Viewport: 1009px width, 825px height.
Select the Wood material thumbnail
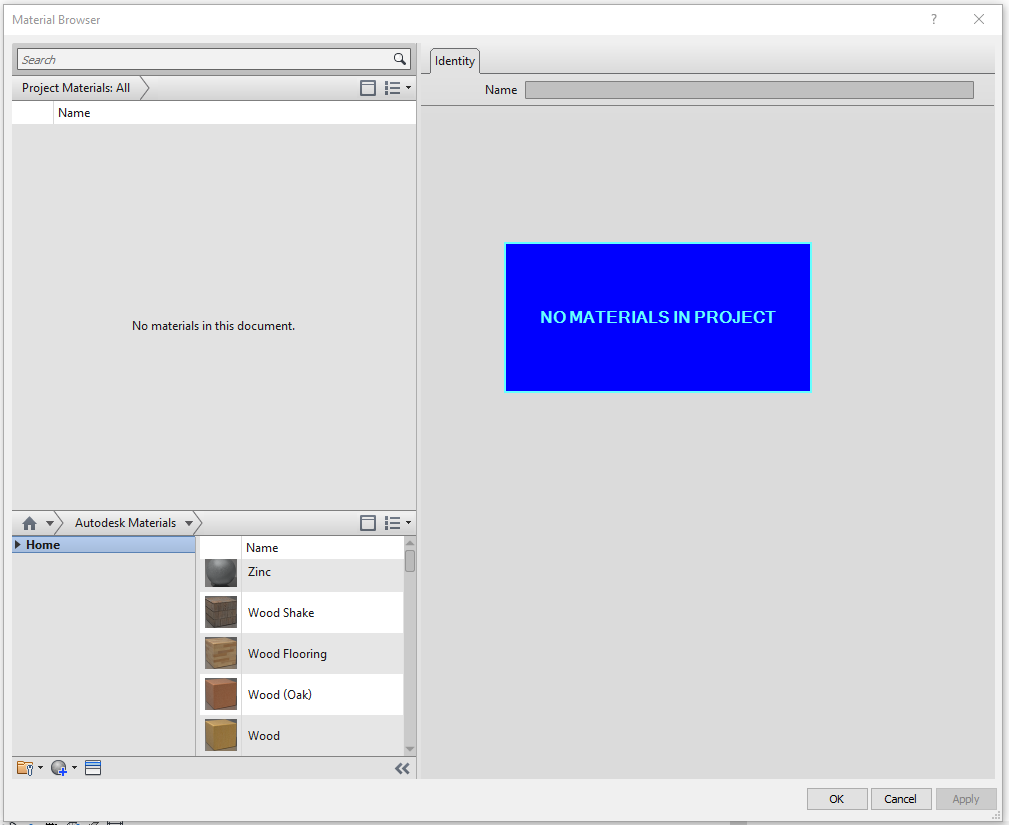pos(221,736)
